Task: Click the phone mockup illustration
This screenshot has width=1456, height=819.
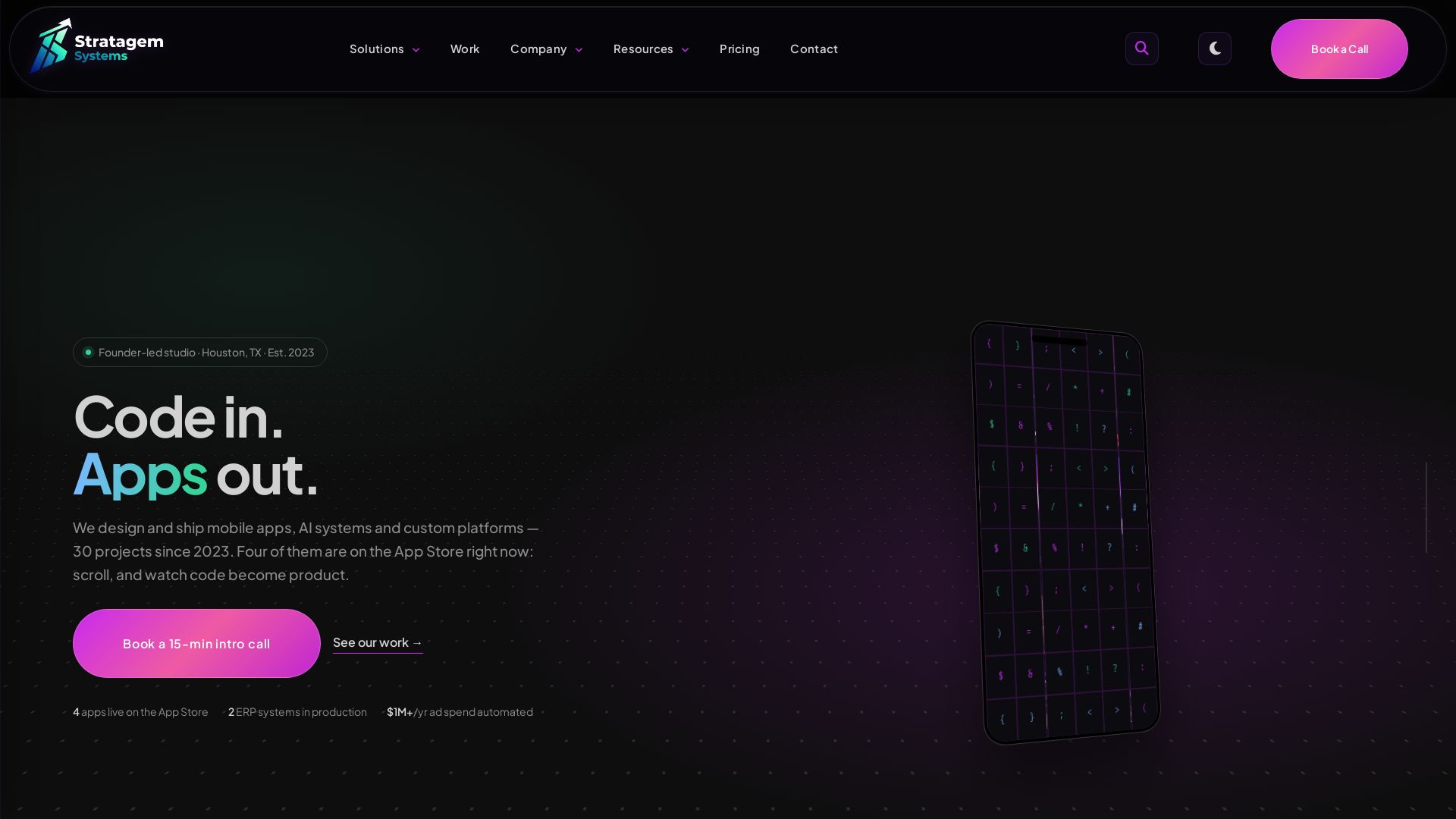Action: [x=1065, y=532]
